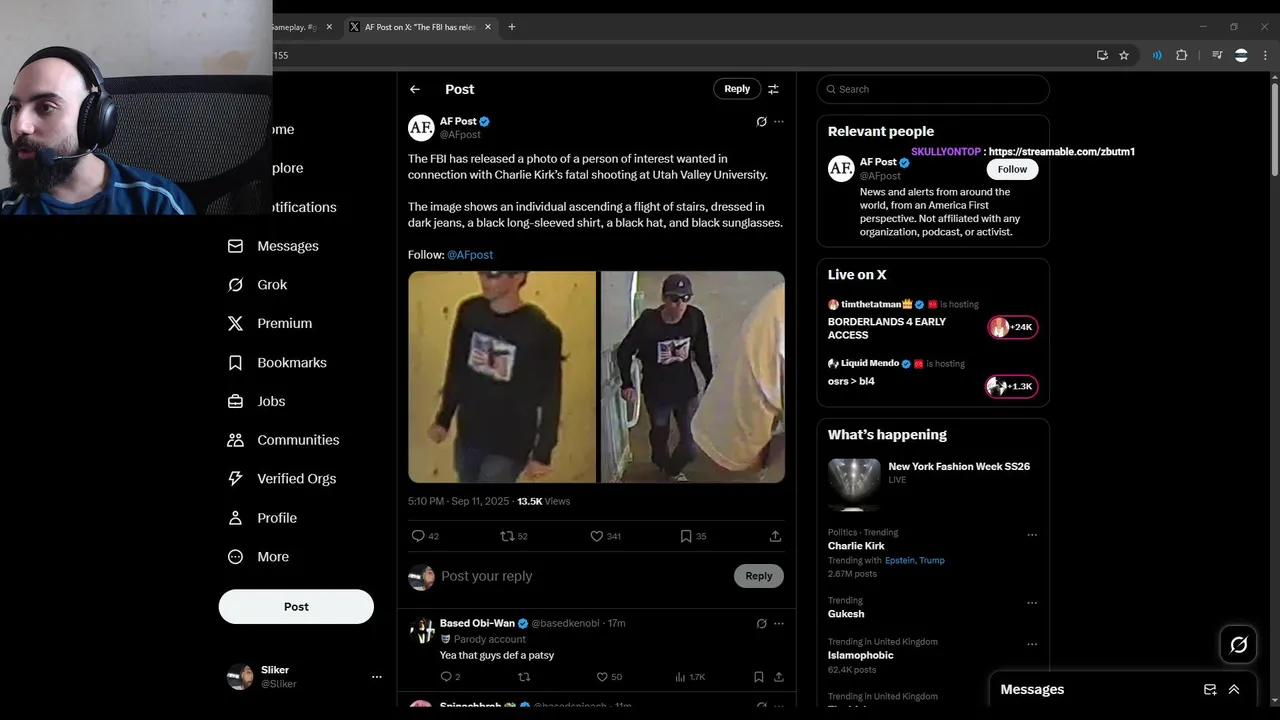Open account menu dots next to Sliker
Screen dimensions: 1280x720
(377, 677)
